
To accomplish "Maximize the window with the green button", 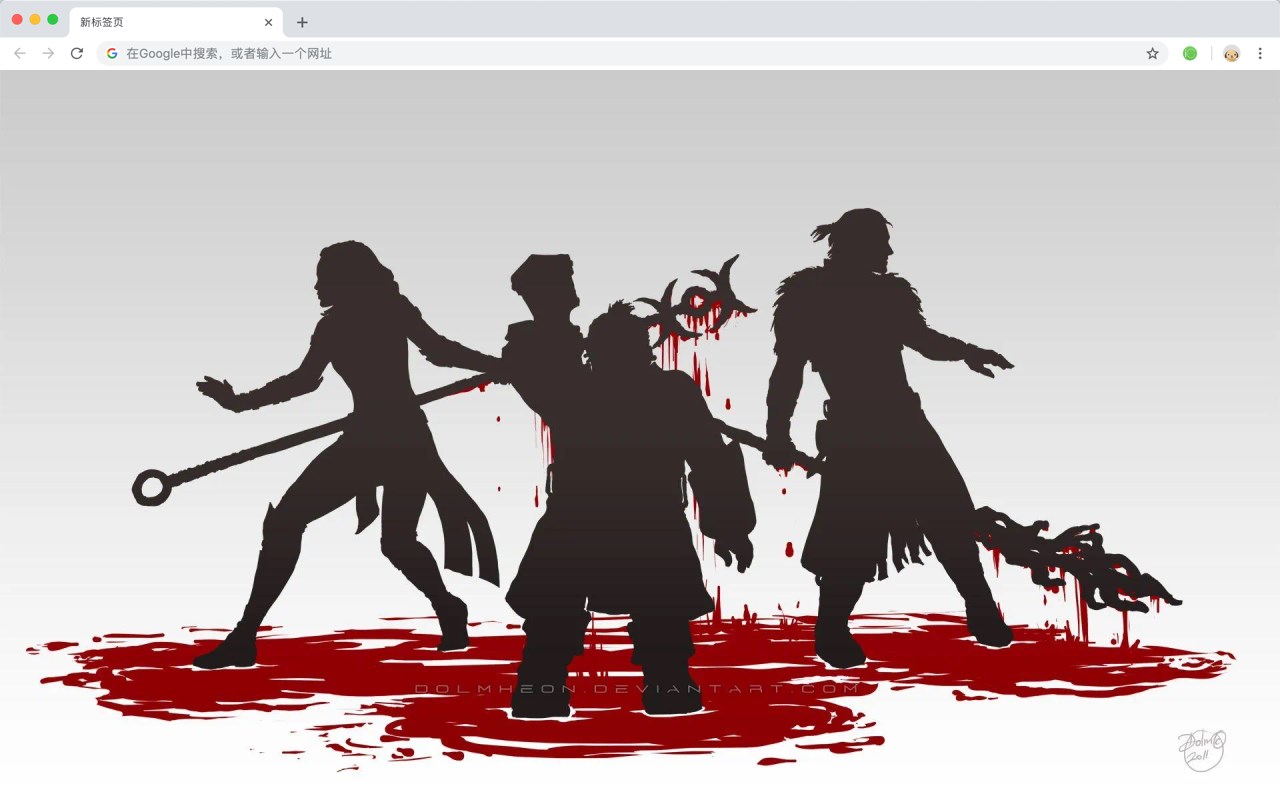I will click(52, 19).
